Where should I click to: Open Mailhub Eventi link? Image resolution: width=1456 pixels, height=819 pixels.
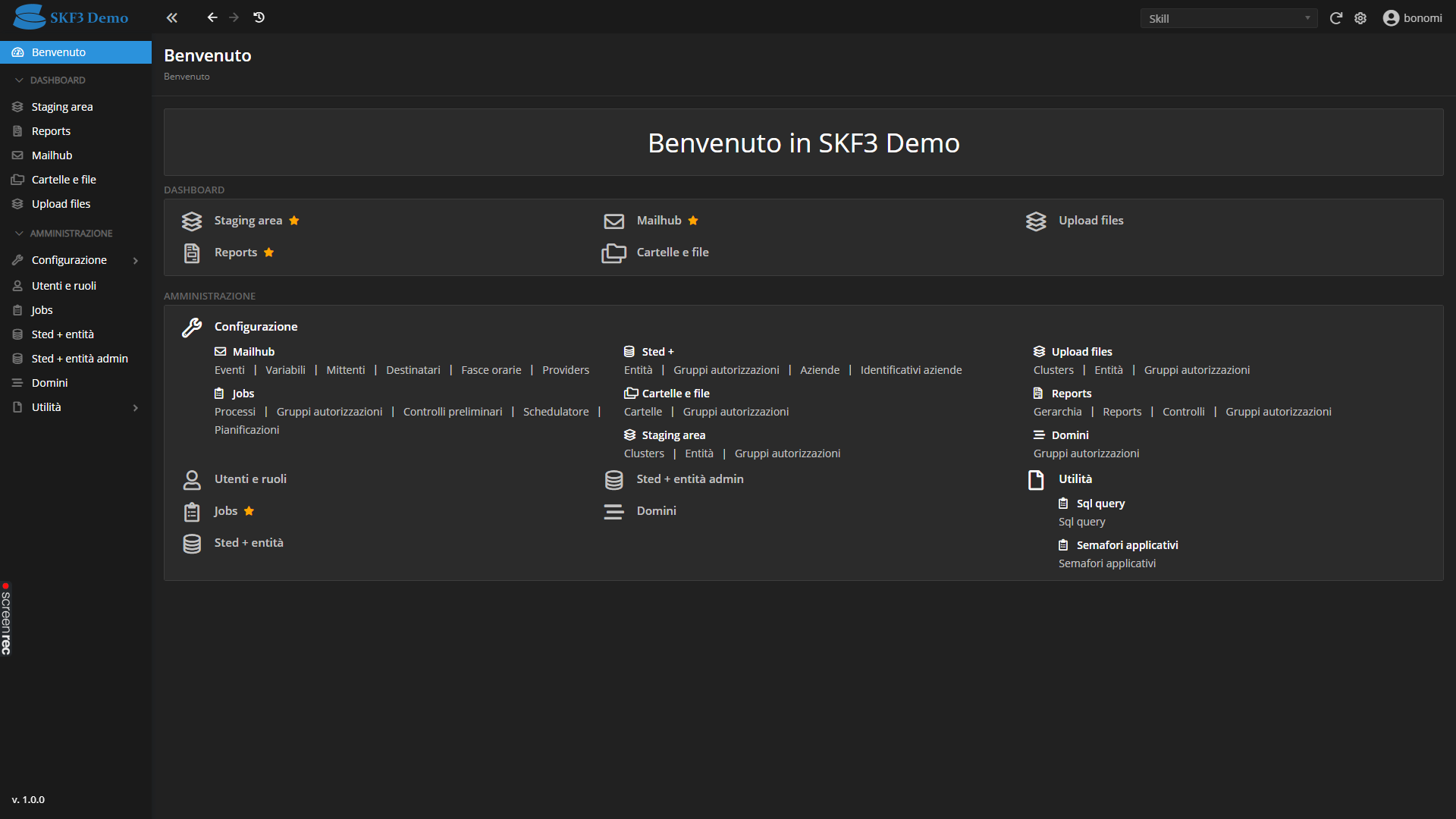pos(229,370)
